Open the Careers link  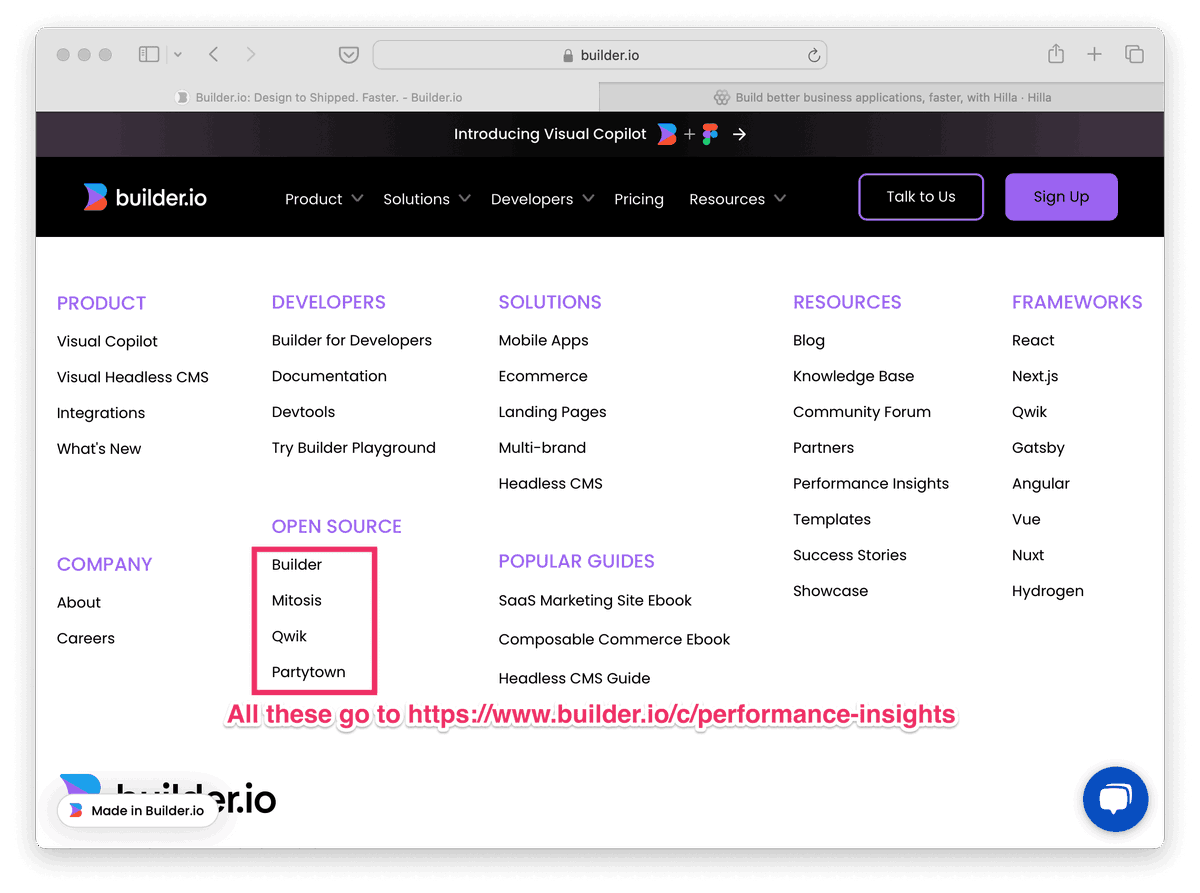(86, 639)
